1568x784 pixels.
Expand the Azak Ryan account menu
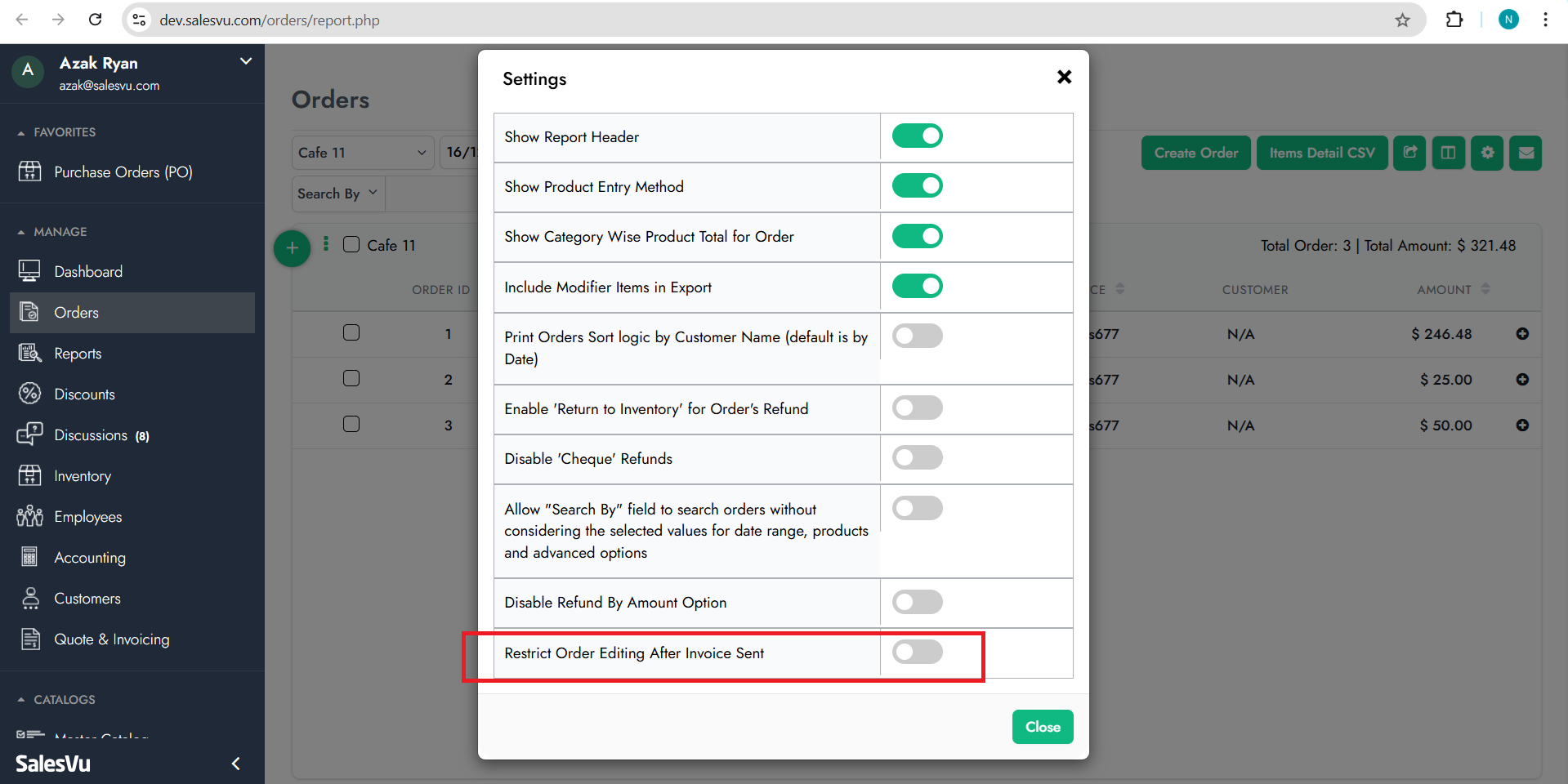(x=245, y=62)
